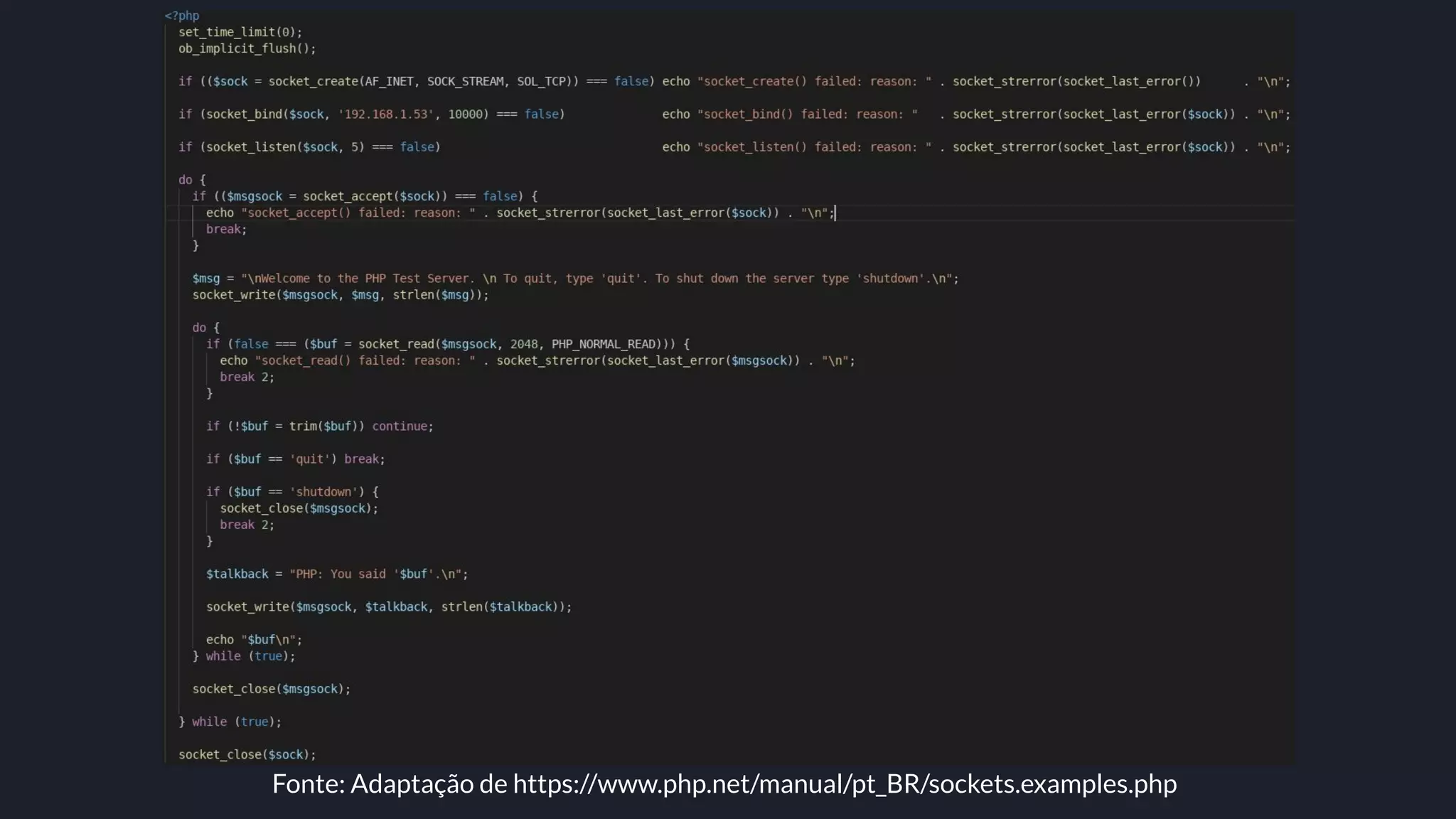Click the "socket_read() failed: reason: " echo line

pyautogui.click(x=537, y=360)
